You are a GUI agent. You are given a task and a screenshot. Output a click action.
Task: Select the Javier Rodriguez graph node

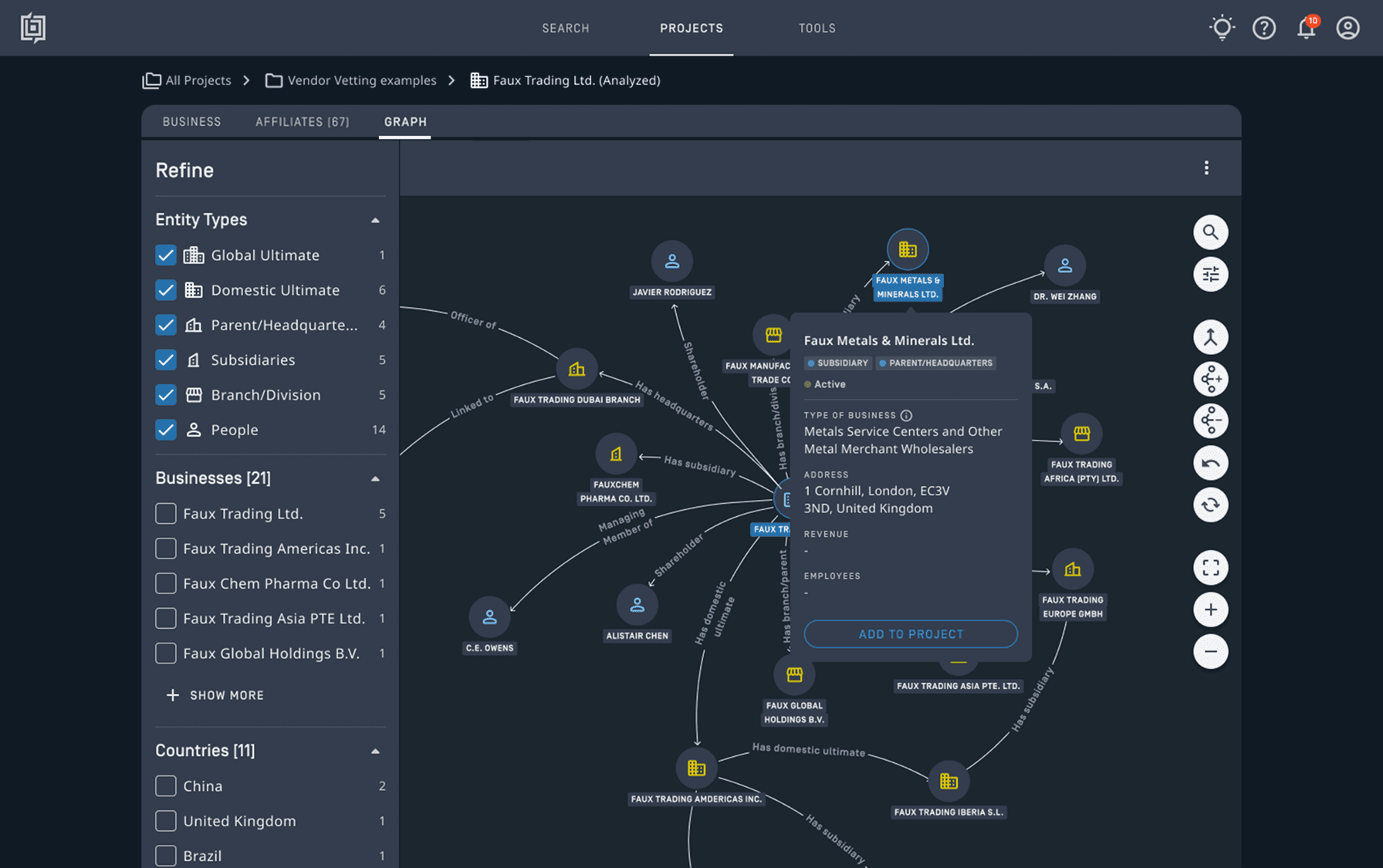coord(671,262)
